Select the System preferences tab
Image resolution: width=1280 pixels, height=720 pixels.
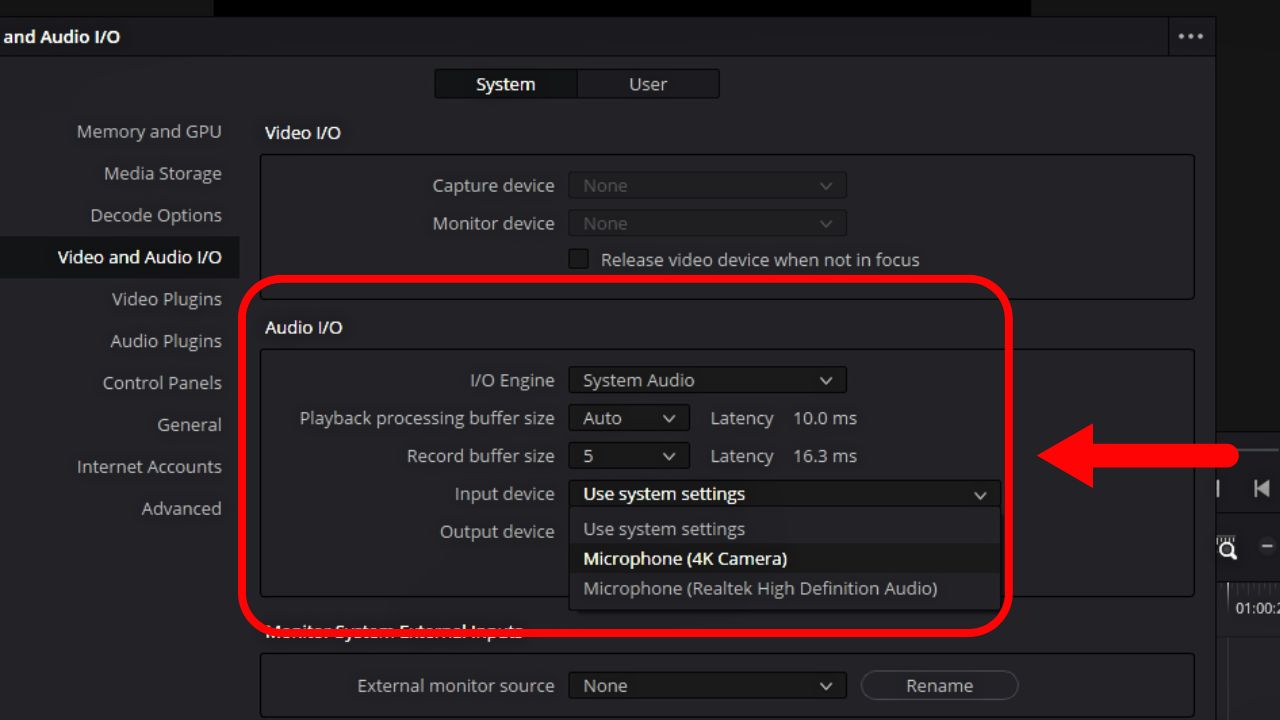[505, 84]
